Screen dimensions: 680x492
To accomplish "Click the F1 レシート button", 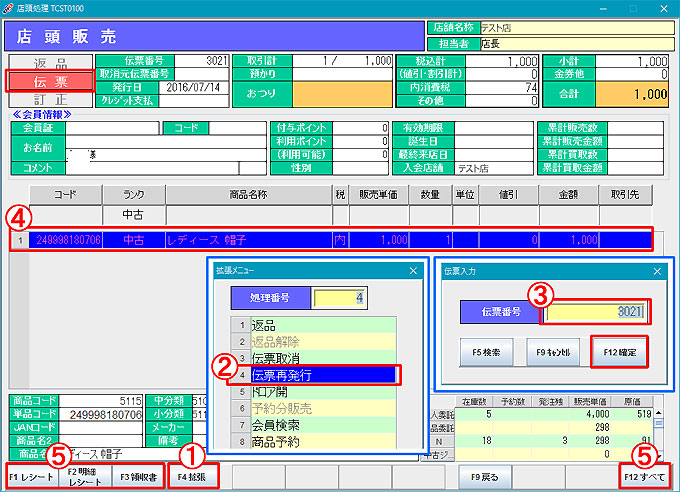I will point(32,477).
